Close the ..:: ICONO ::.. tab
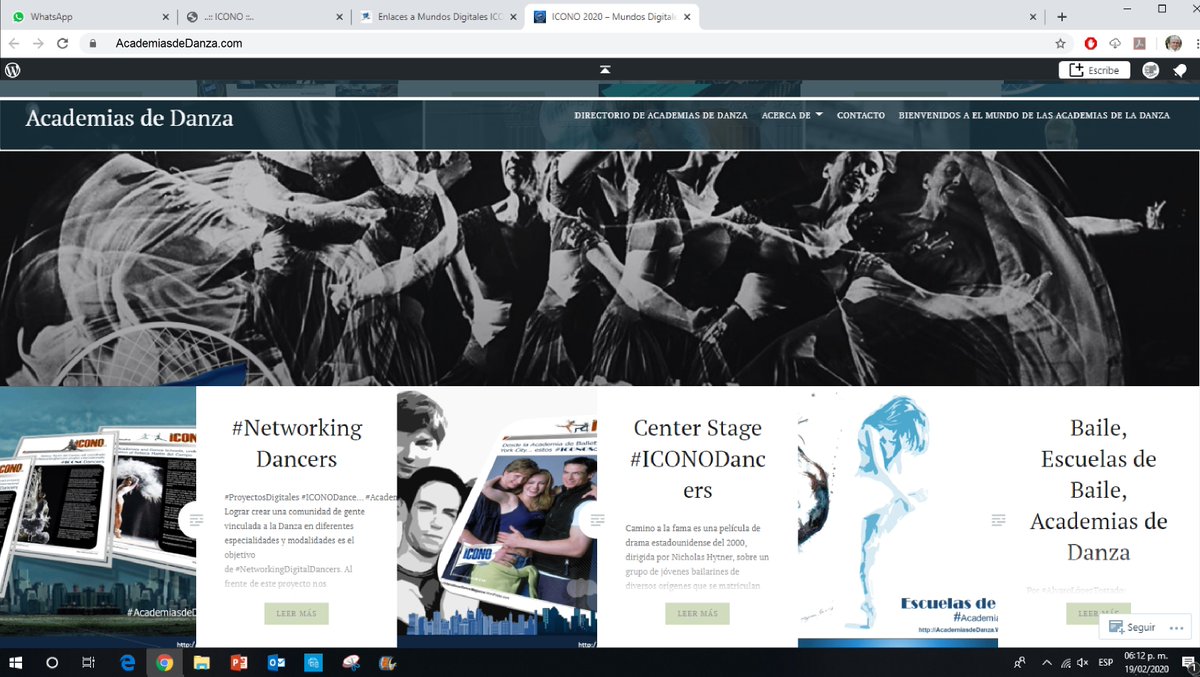1200x677 pixels. [x=338, y=17]
